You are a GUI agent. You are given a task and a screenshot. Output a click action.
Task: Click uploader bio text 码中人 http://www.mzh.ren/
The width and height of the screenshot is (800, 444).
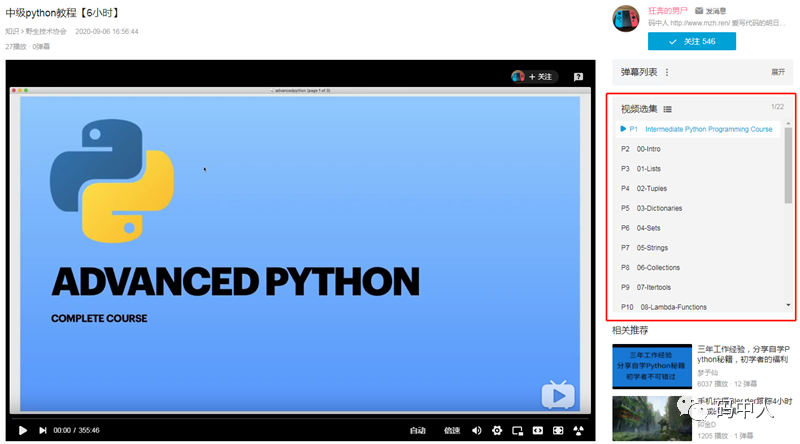[716, 23]
